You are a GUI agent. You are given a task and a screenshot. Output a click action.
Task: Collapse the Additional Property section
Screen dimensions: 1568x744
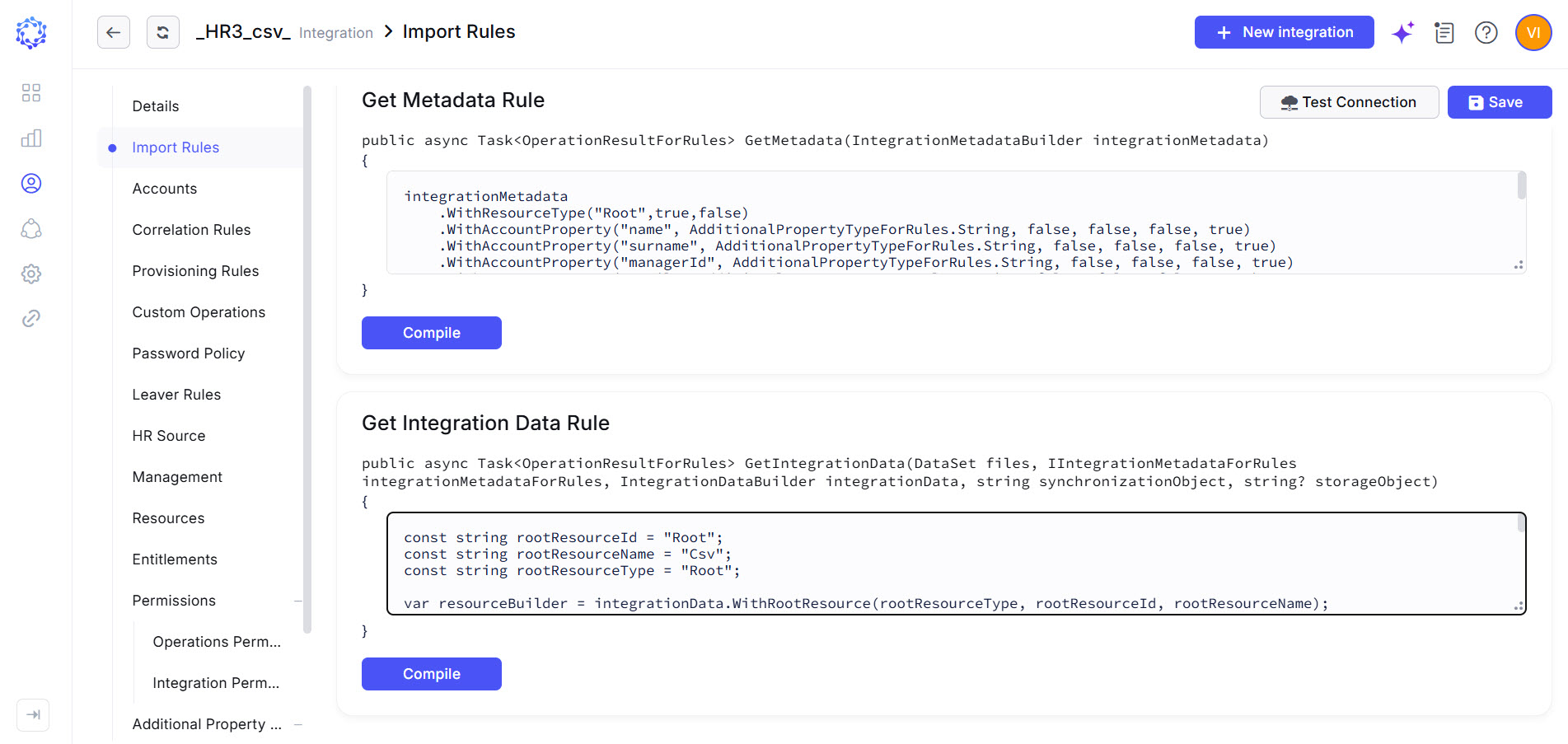point(298,724)
